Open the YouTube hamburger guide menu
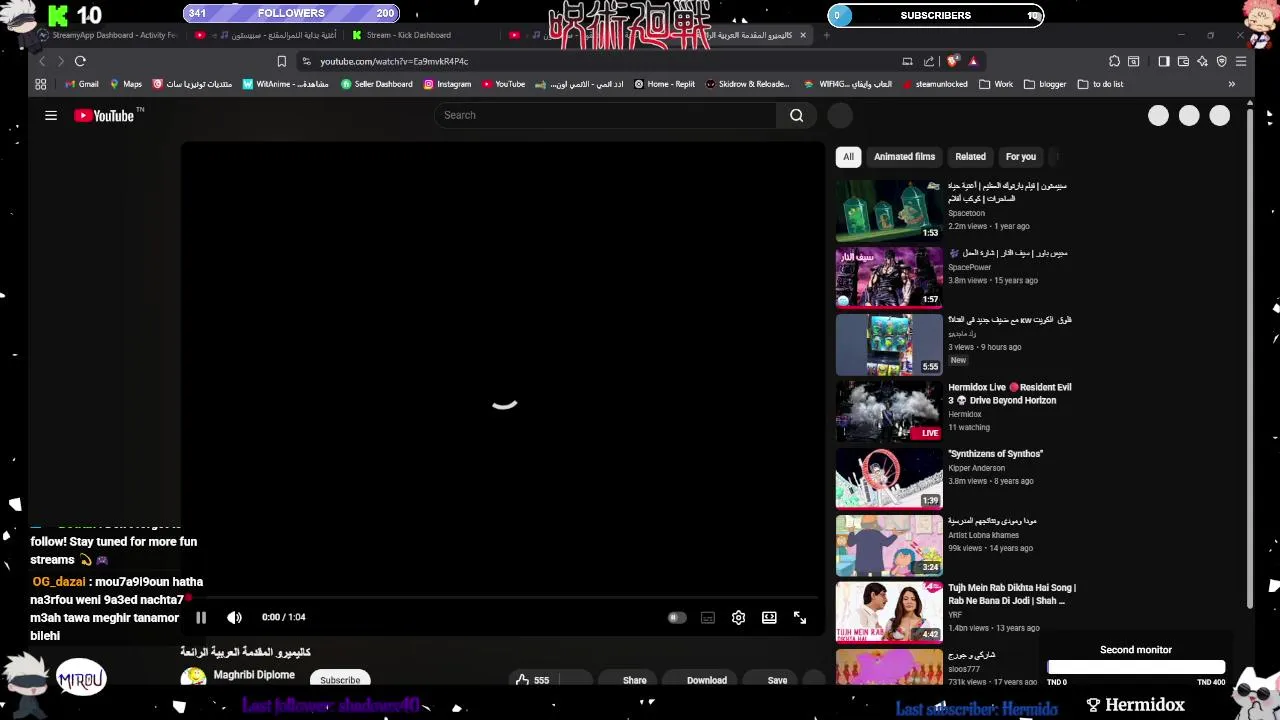This screenshot has height=720, width=1280. [x=51, y=115]
